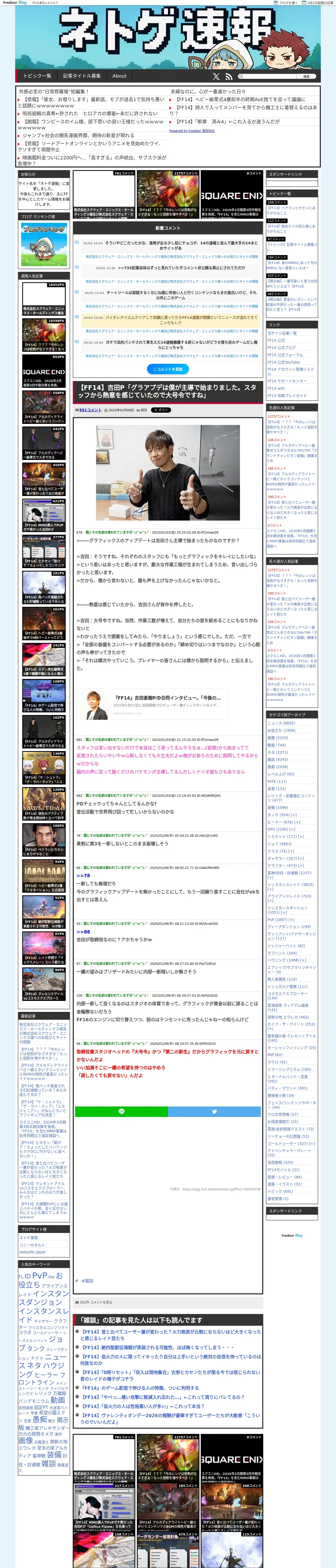Viewport: 336px width, 1568px height.
Task: Open 【FF14】「断章 済み4」 headline link
Action: tap(227, 122)
